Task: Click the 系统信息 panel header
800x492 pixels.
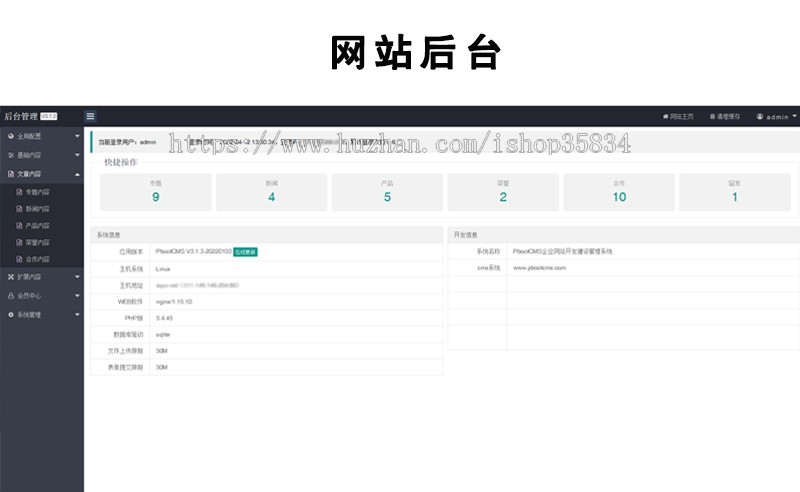Action: [x=267, y=235]
